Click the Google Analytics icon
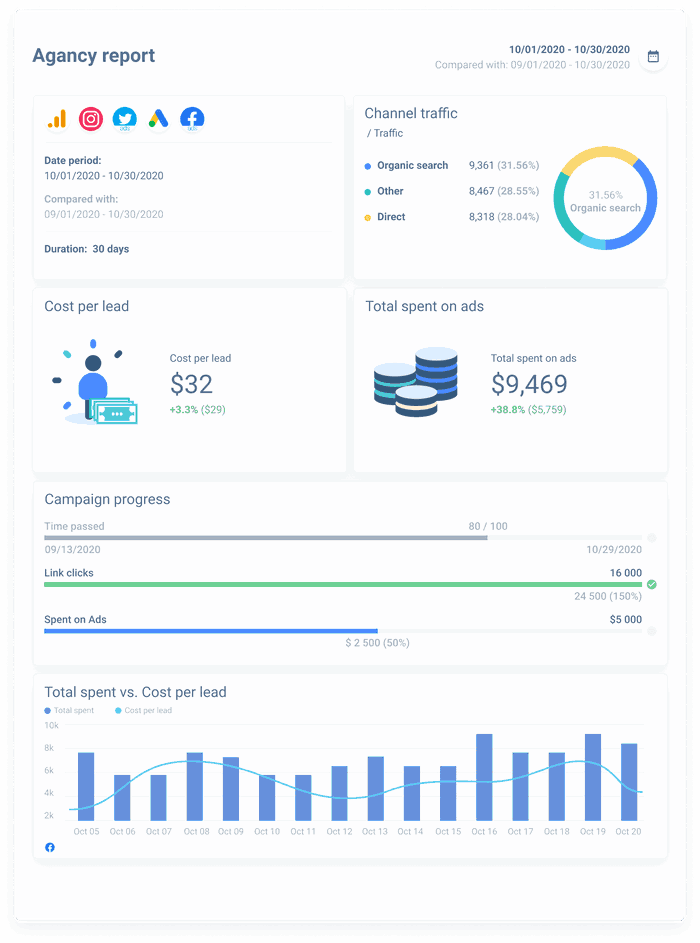The image size is (700, 943). tap(57, 119)
